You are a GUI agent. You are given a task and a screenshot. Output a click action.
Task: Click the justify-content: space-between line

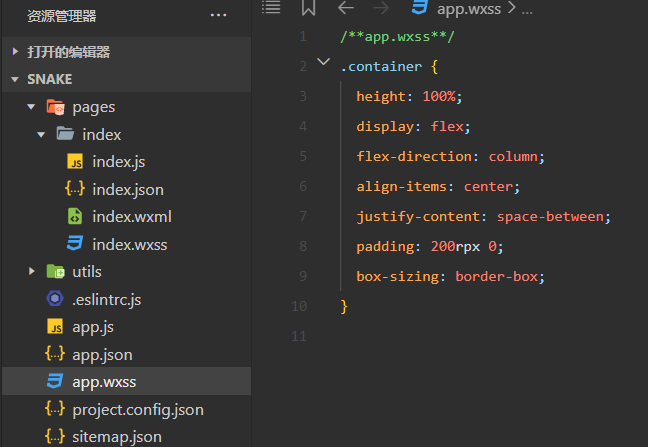(x=484, y=216)
